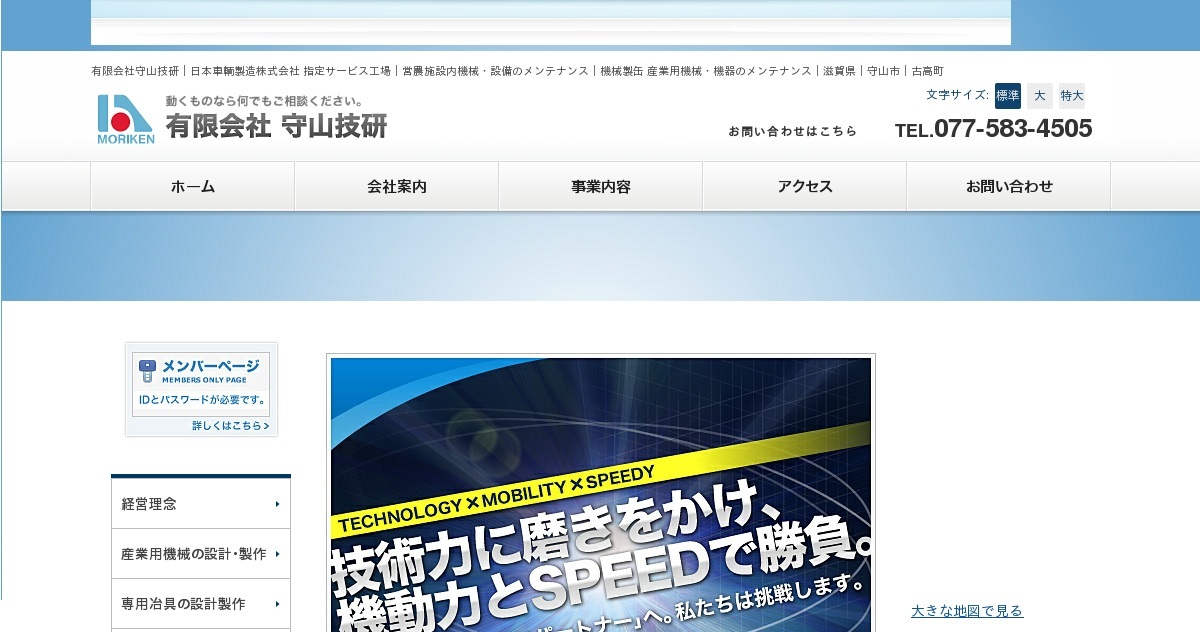Set font size to 大
Viewport: 1200px width, 632px height.
click(1040, 96)
